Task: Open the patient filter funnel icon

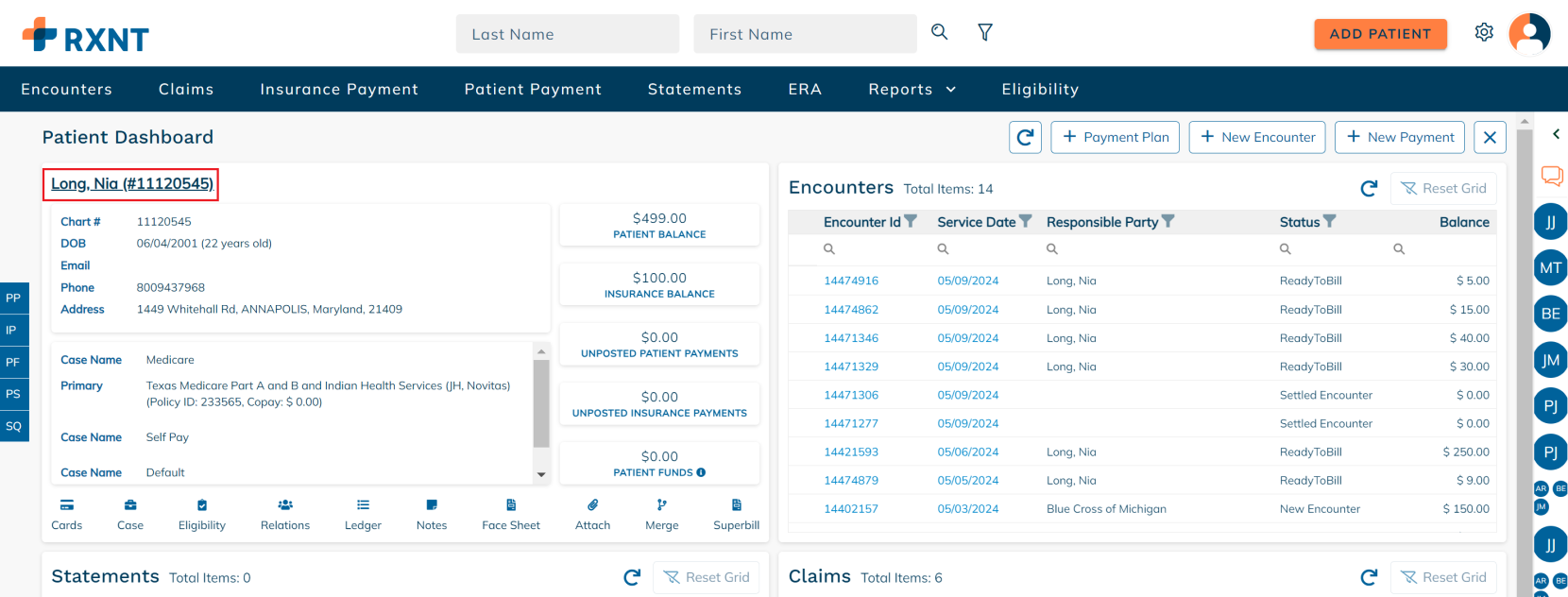Action: click(985, 33)
